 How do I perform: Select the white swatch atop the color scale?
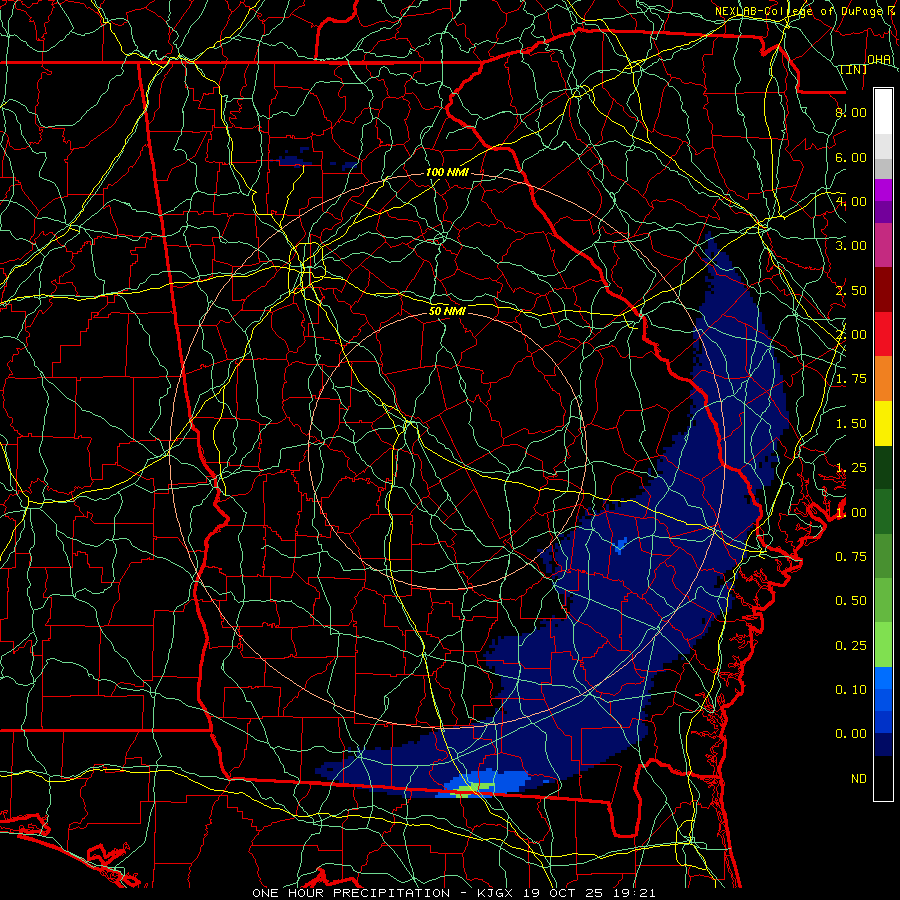point(883,112)
